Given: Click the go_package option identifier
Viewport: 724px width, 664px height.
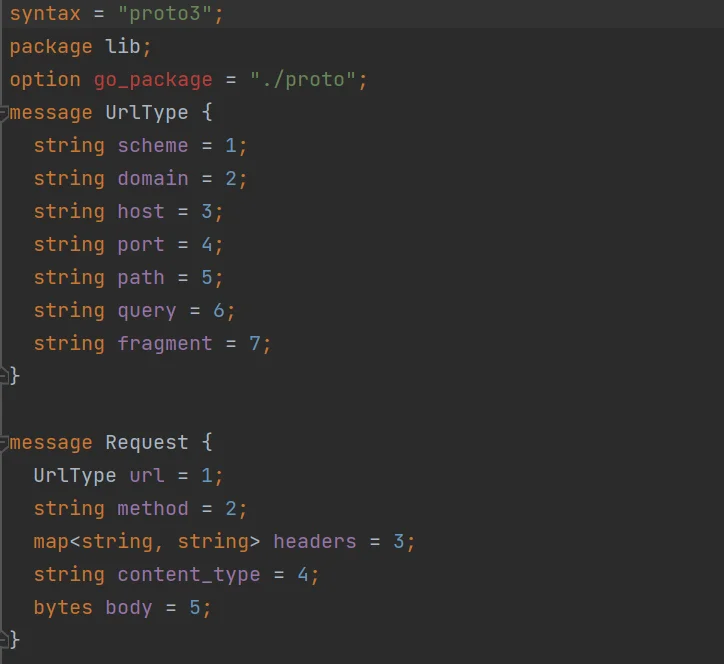Looking at the screenshot, I should click(x=153, y=80).
